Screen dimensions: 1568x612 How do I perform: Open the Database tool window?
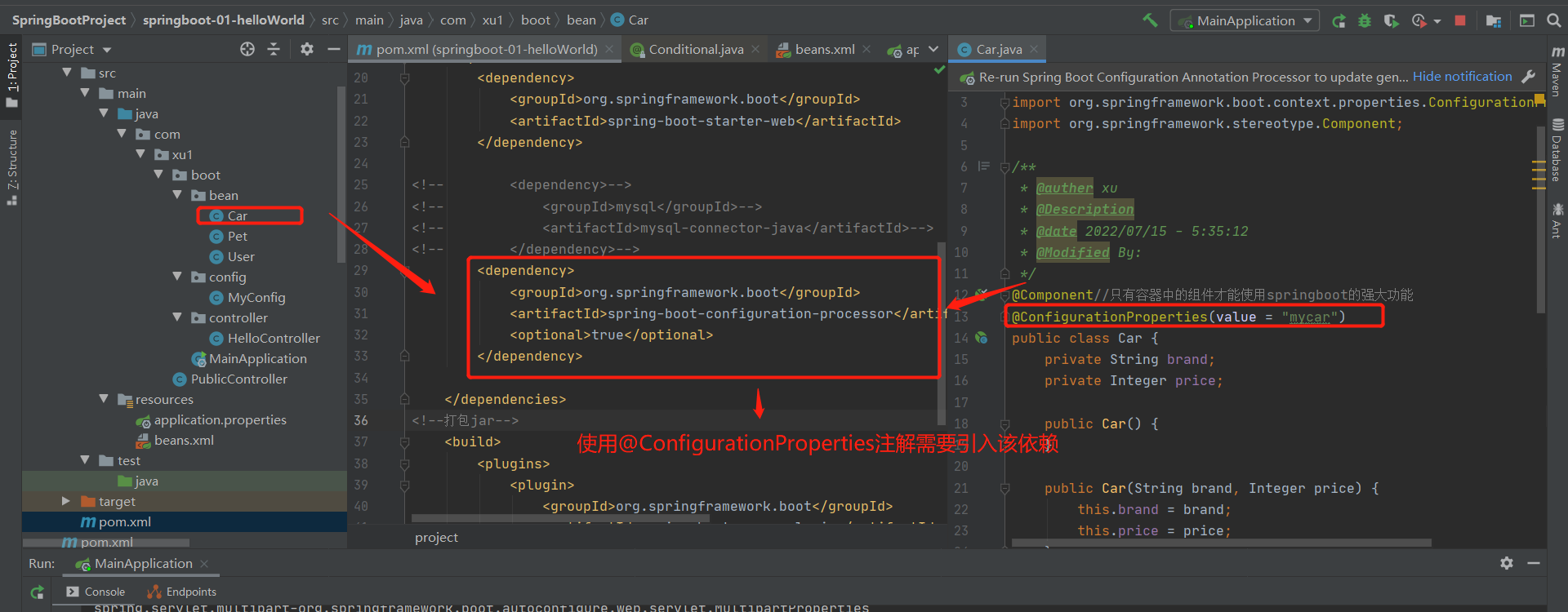1557,149
